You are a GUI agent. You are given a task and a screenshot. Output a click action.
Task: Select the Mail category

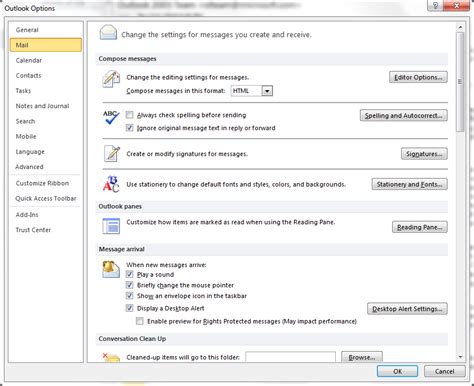pyautogui.click(x=46, y=45)
